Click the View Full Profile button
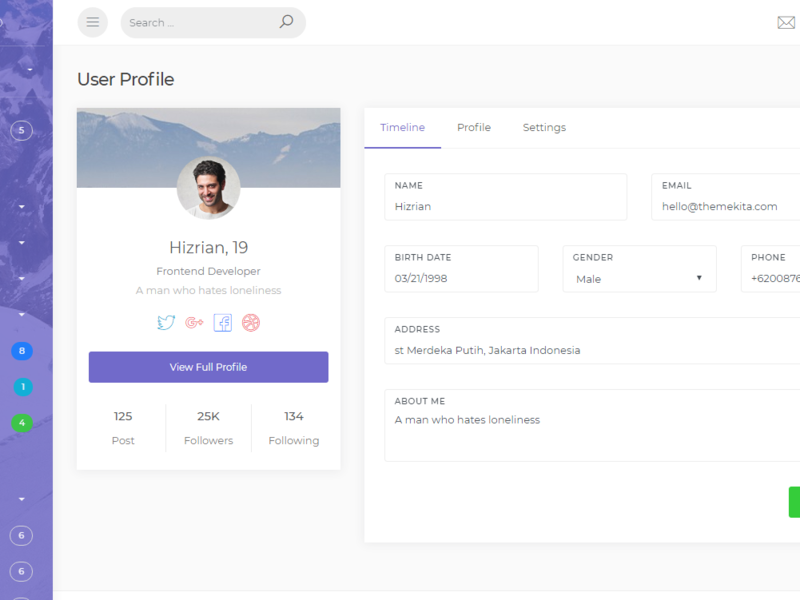 tap(208, 367)
